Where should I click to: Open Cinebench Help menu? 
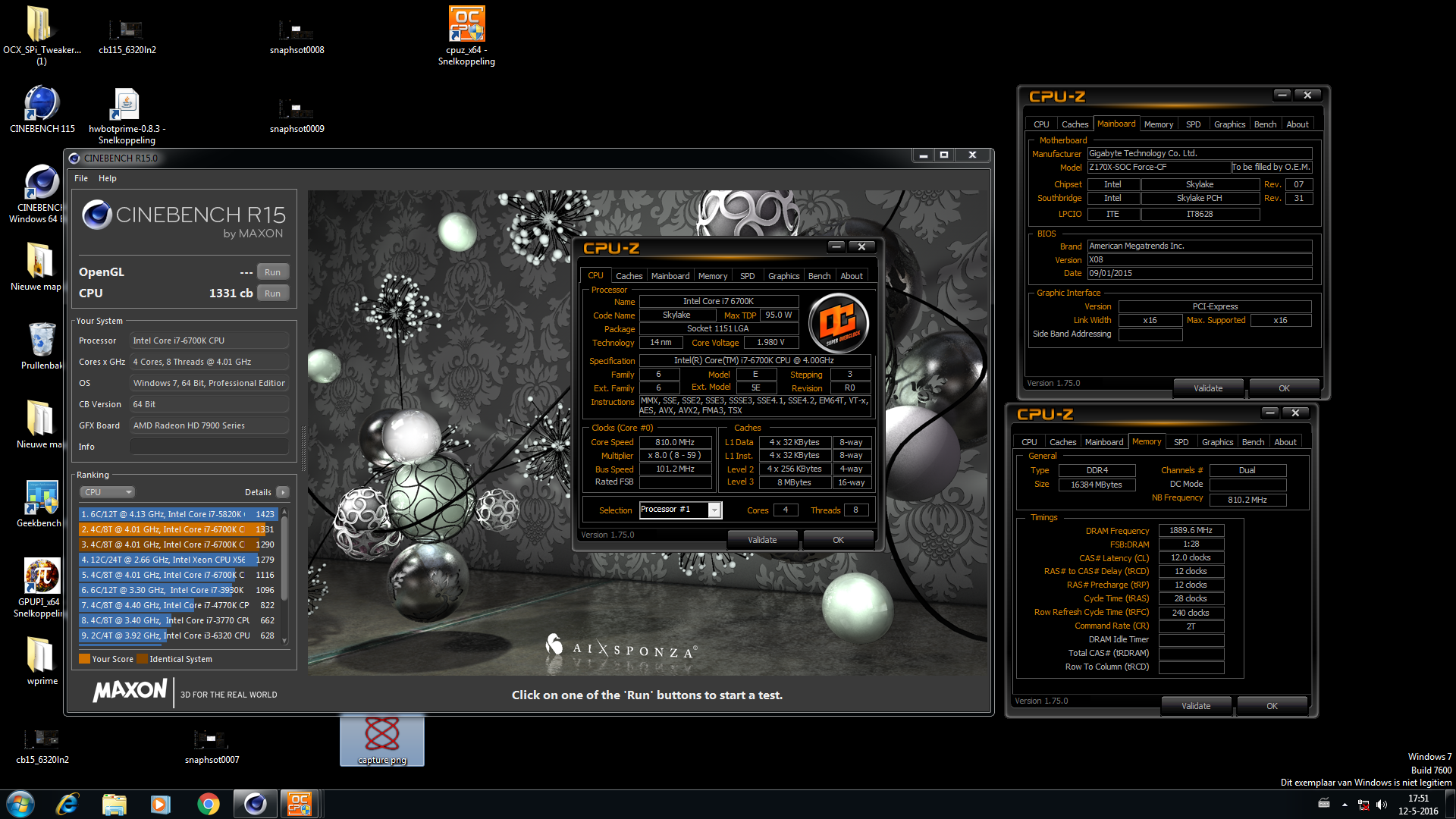point(108,178)
